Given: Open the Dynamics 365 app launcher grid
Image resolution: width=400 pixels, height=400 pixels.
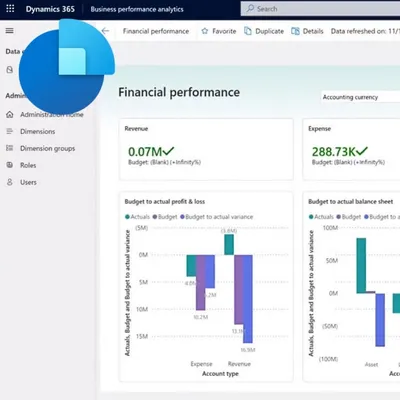Looking at the screenshot, I should (10, 9).
